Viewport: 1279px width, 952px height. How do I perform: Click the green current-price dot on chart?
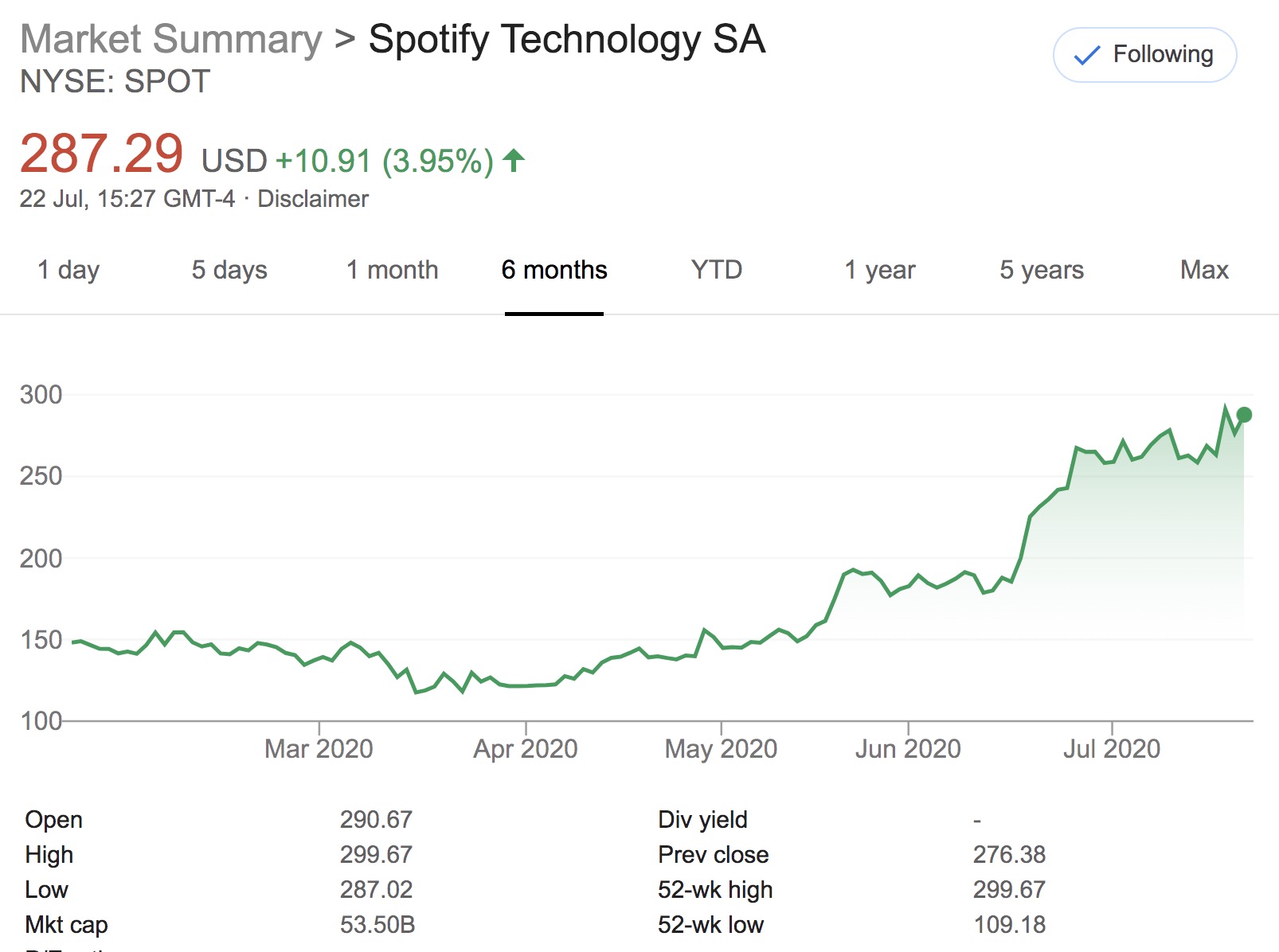click(1244, 415)
